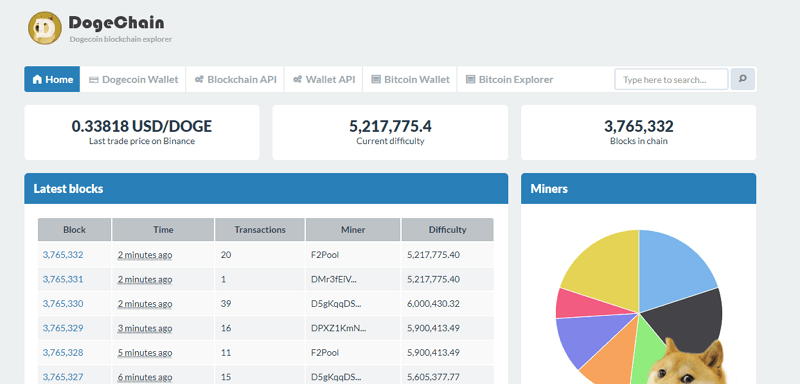Click miner DMr3fEiV... cell
Viewport: 800px width, 384px height.
(x=334, y=279)
